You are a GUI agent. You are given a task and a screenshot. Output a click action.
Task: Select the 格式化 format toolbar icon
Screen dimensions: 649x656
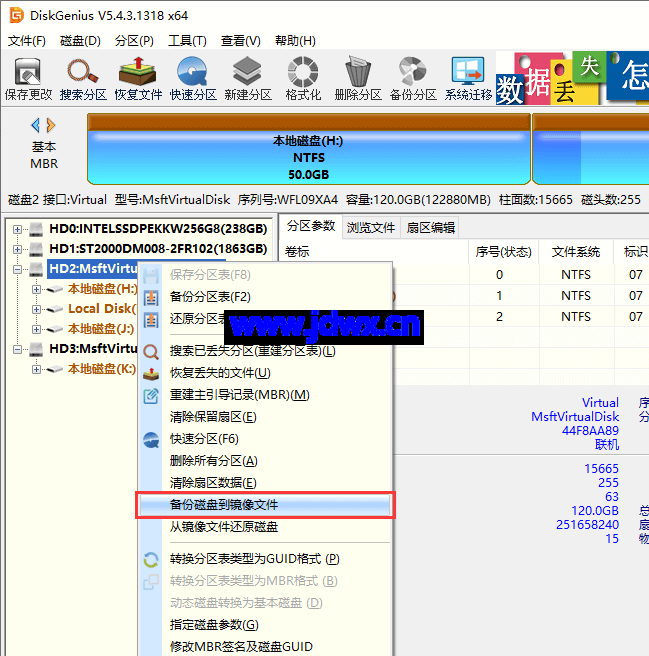click(x=303, y=79)
